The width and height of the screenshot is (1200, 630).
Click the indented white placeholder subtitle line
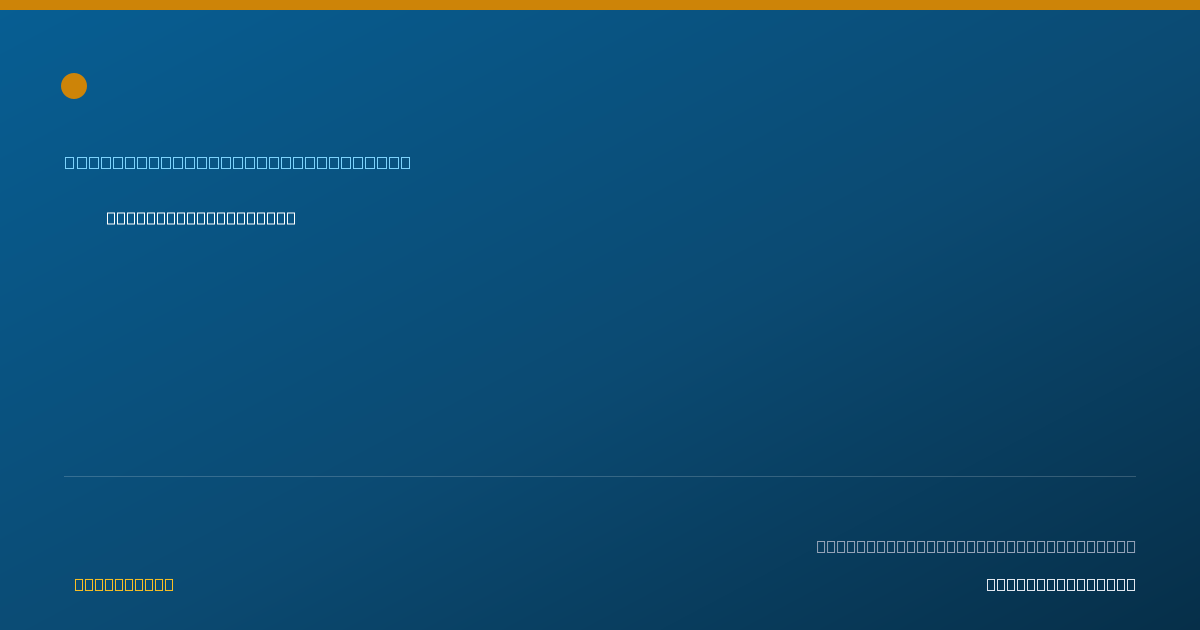point(201,218)
